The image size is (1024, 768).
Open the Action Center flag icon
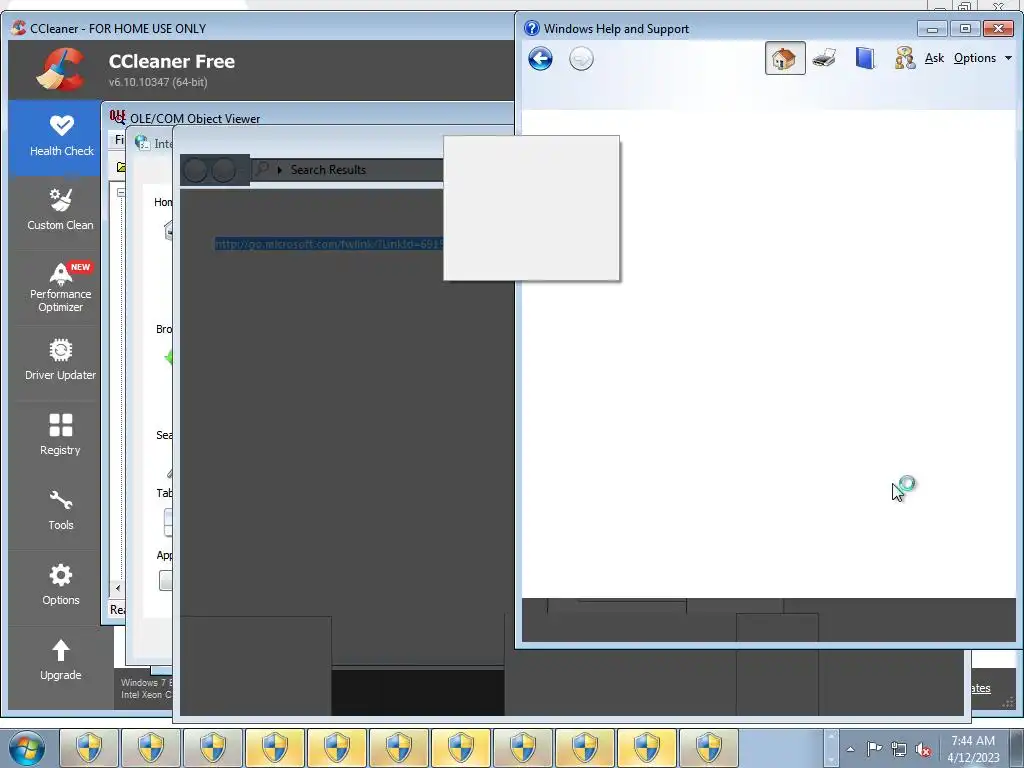pos(874,749)
